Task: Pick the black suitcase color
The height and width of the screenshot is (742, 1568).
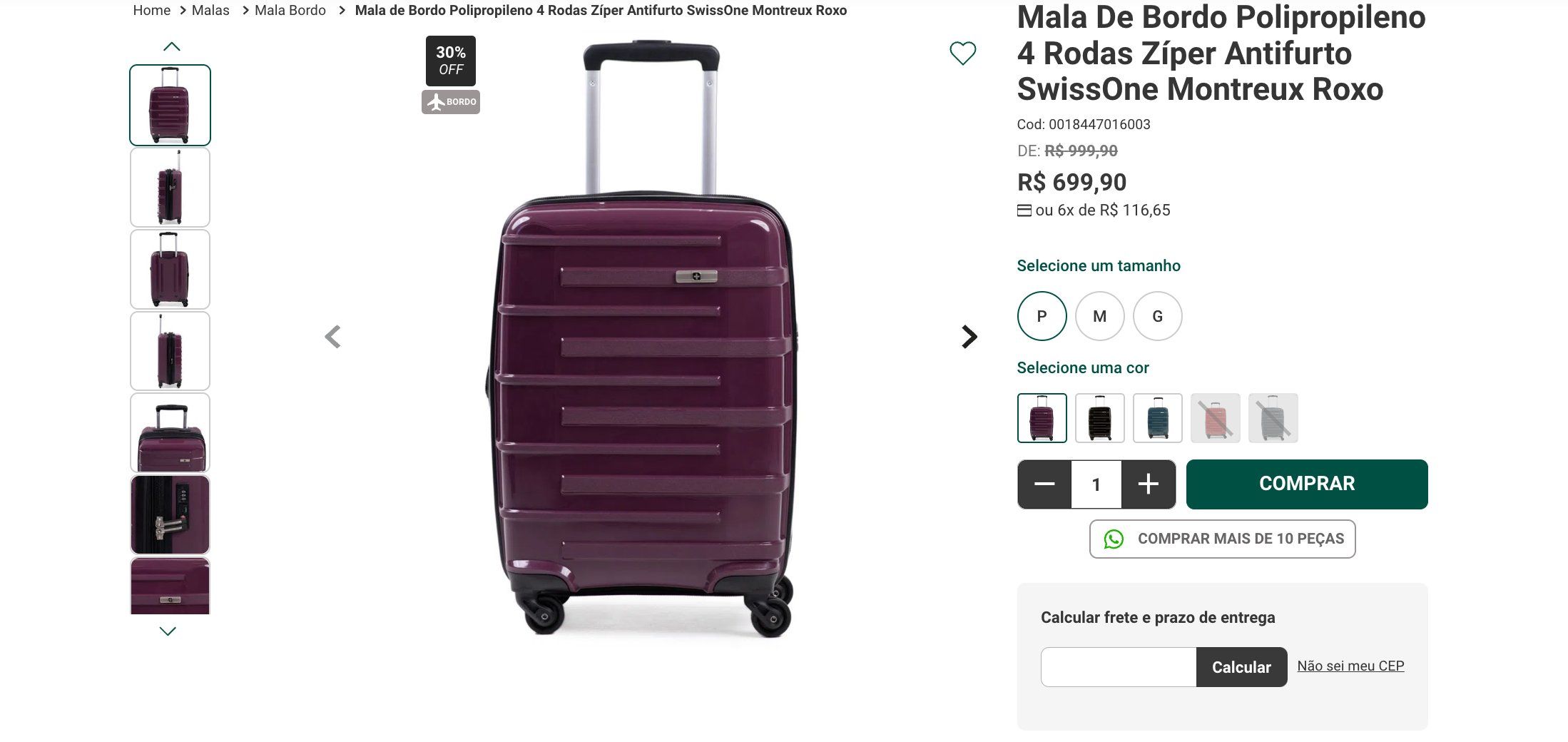Action: (x=1099, y=418)
